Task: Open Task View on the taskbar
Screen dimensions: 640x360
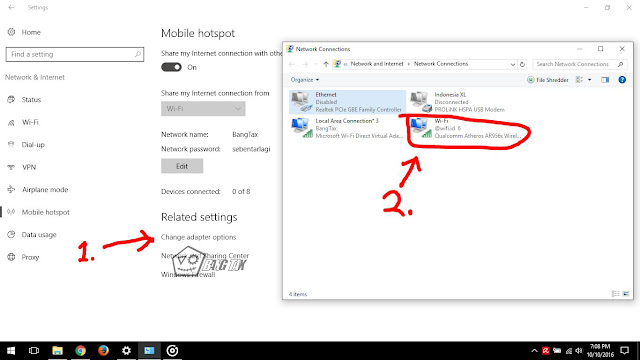Action: tap(34, 351)
